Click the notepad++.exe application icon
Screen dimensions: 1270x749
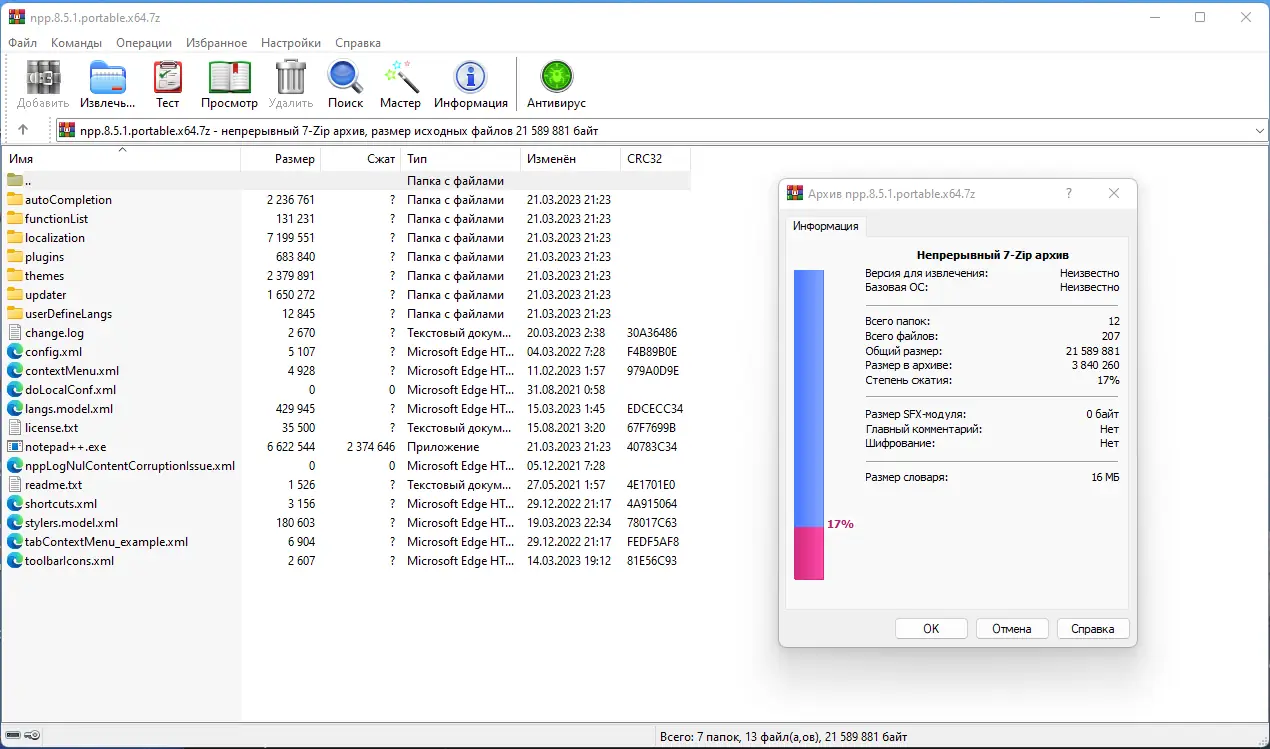point(15,446)
